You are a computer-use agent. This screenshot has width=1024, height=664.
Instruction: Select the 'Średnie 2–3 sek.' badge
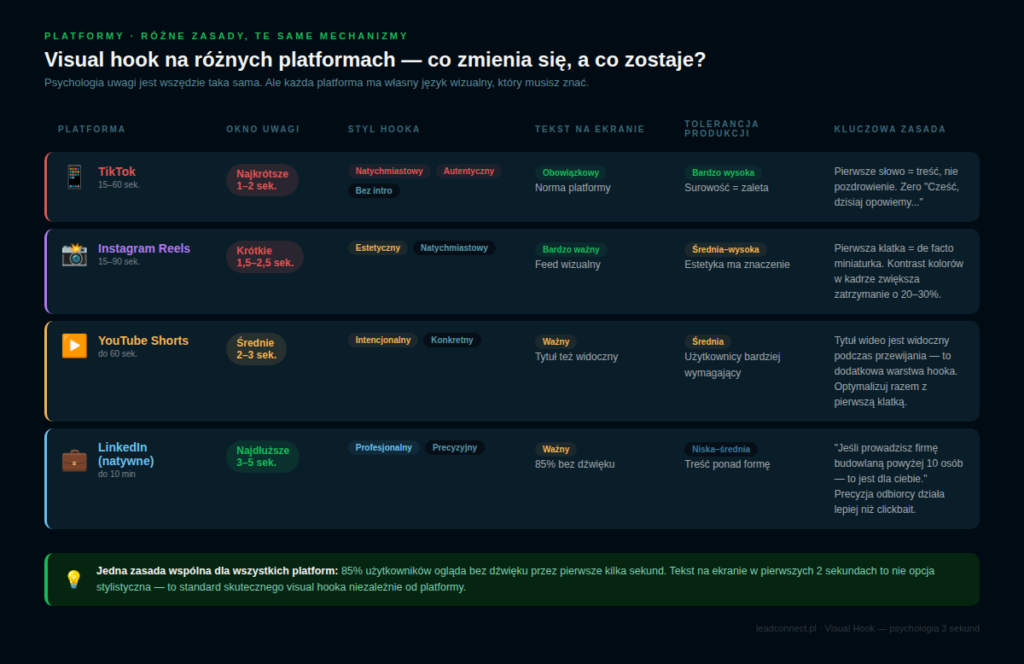257,349
